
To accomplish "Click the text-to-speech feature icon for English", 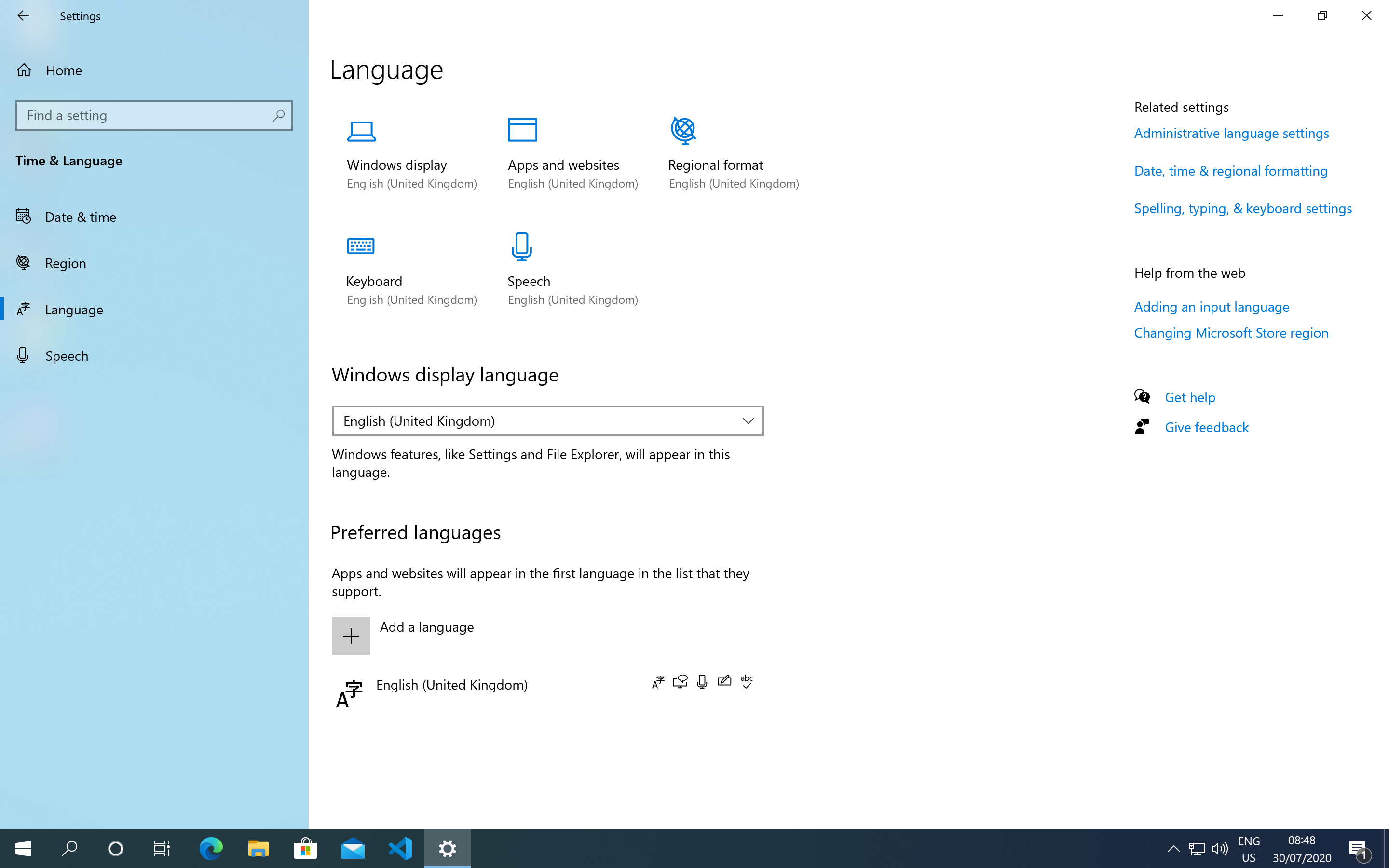I will (680, 682).
